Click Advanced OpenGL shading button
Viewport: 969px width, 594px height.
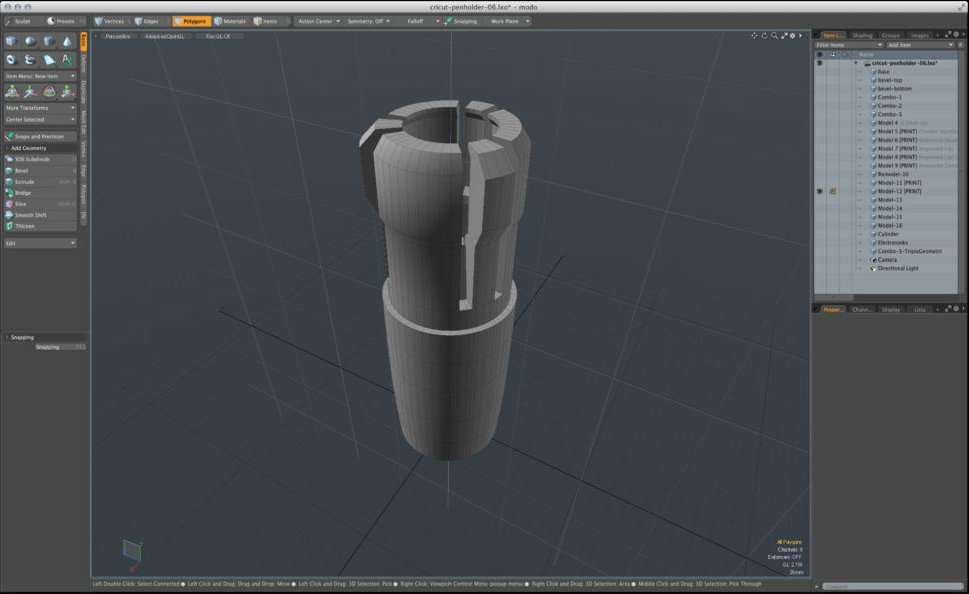[x=164, y=36]
